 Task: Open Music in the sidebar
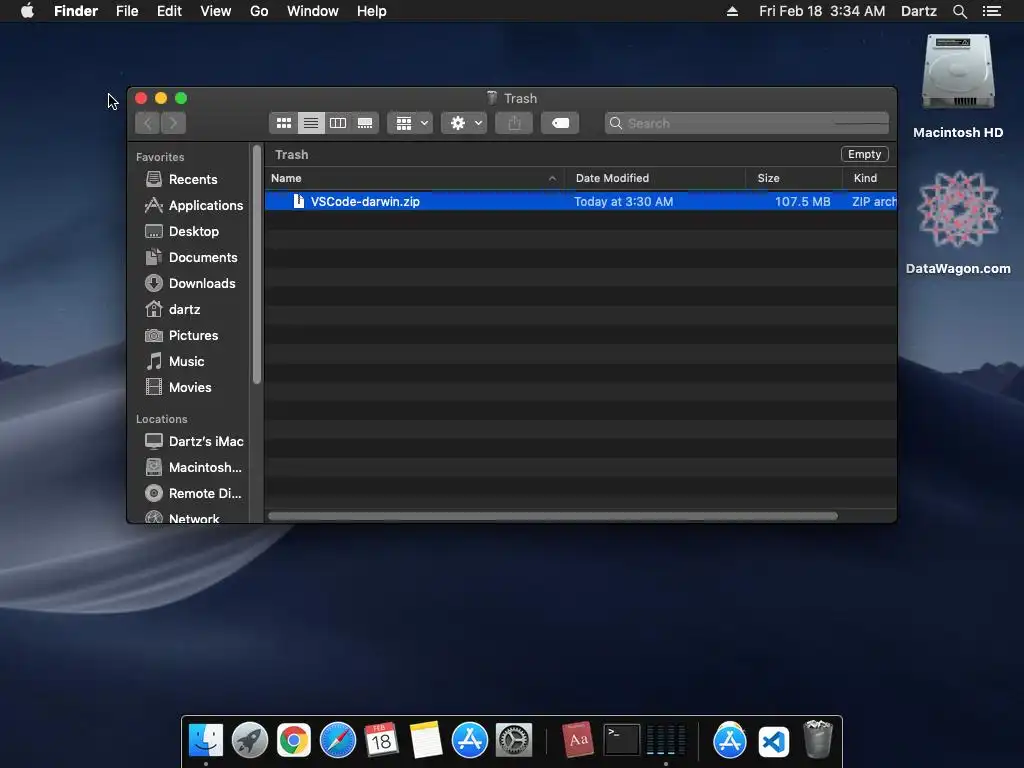coord(186,361)
